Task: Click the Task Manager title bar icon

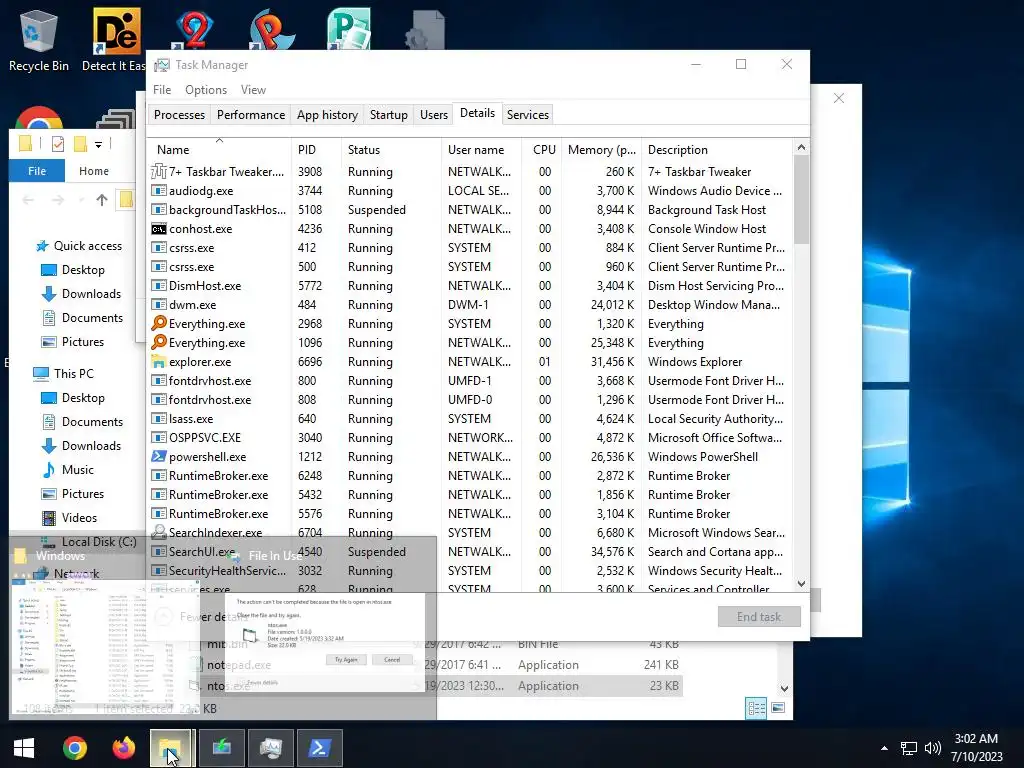Action: (x=161, y=65)
